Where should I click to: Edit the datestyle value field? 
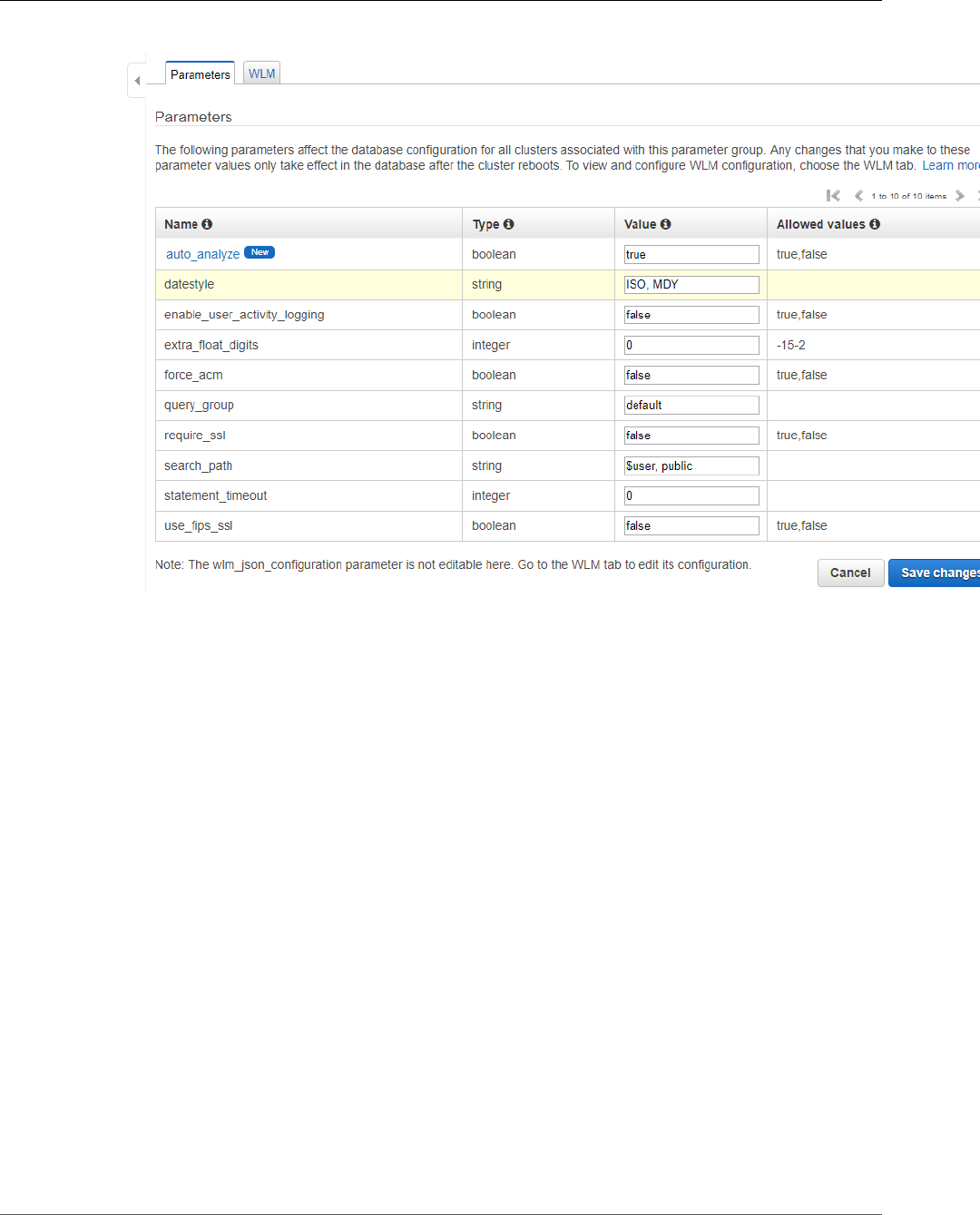[x=691, y=284]
